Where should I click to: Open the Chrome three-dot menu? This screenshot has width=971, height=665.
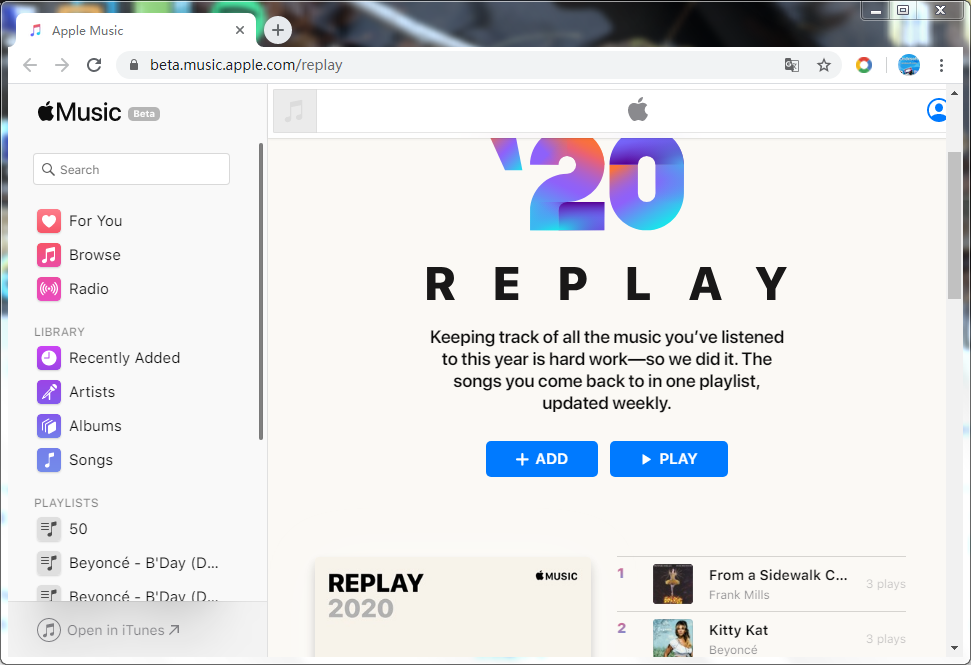[x=942, y=64]
